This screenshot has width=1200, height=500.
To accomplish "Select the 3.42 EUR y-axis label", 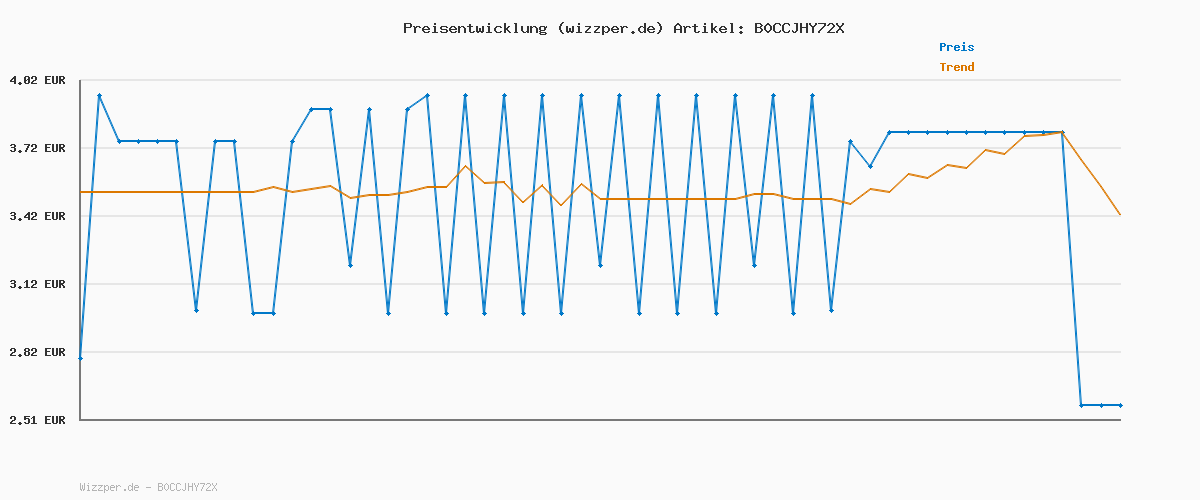I will (37, 216).
